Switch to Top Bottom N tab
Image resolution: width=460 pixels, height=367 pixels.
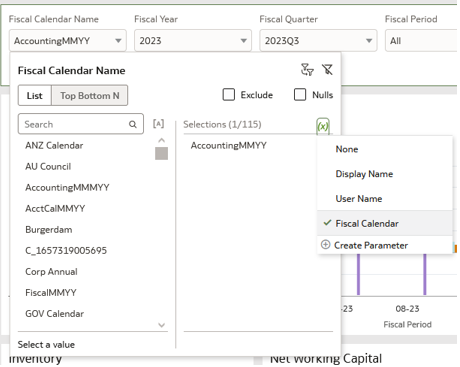pos(90,96)
